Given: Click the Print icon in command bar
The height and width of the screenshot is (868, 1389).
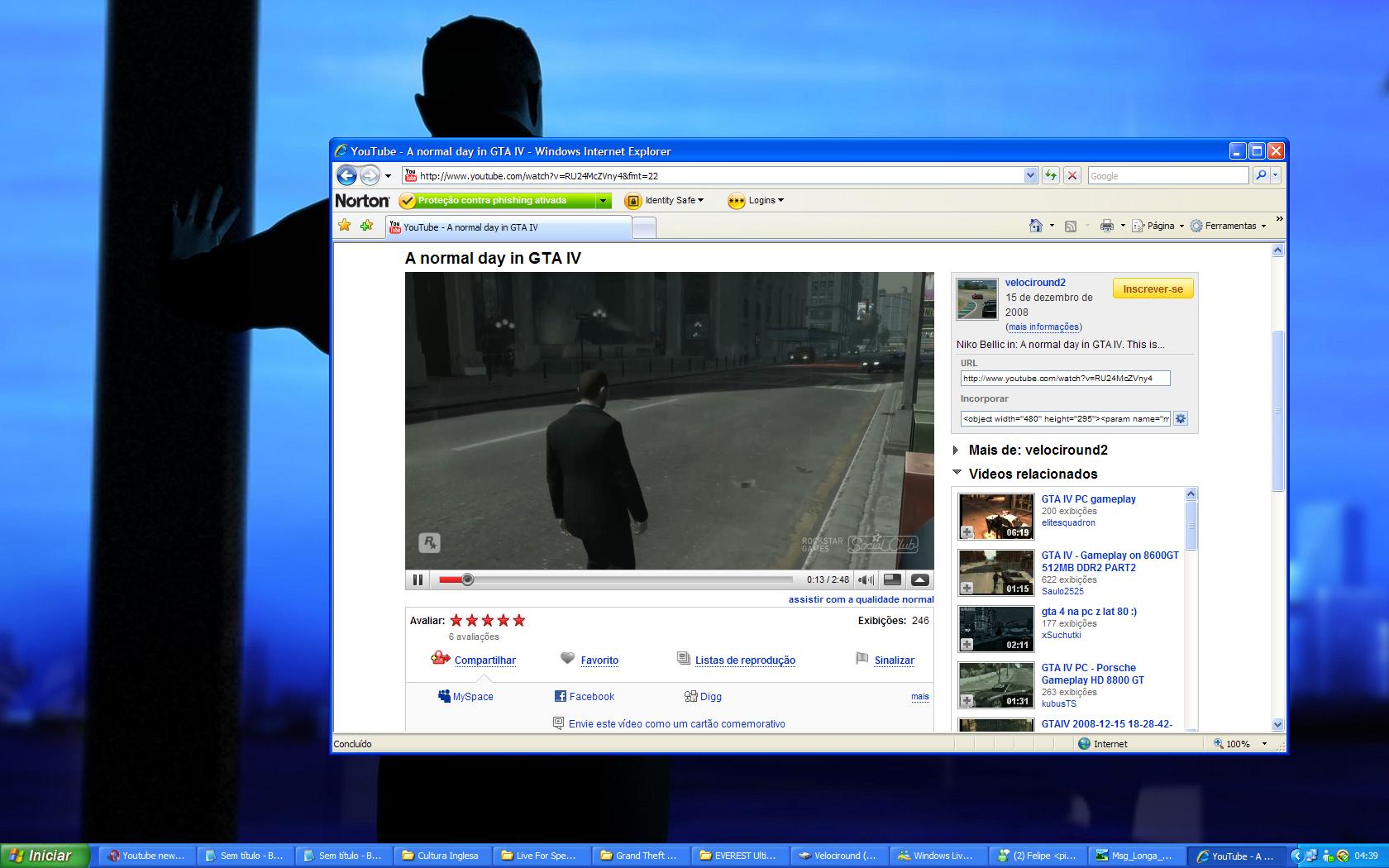Looking at the screenshot, I should coord(1106,226).
